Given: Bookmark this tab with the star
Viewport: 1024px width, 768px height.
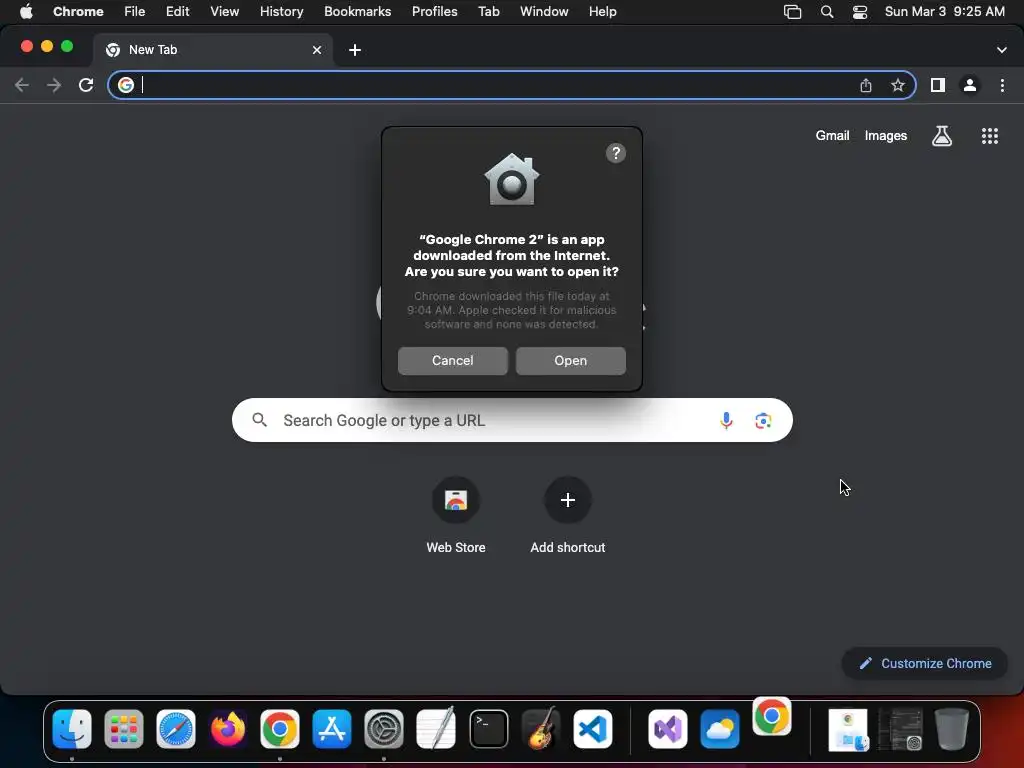Looking at the screenshot, I should click(x=898, y=85).
